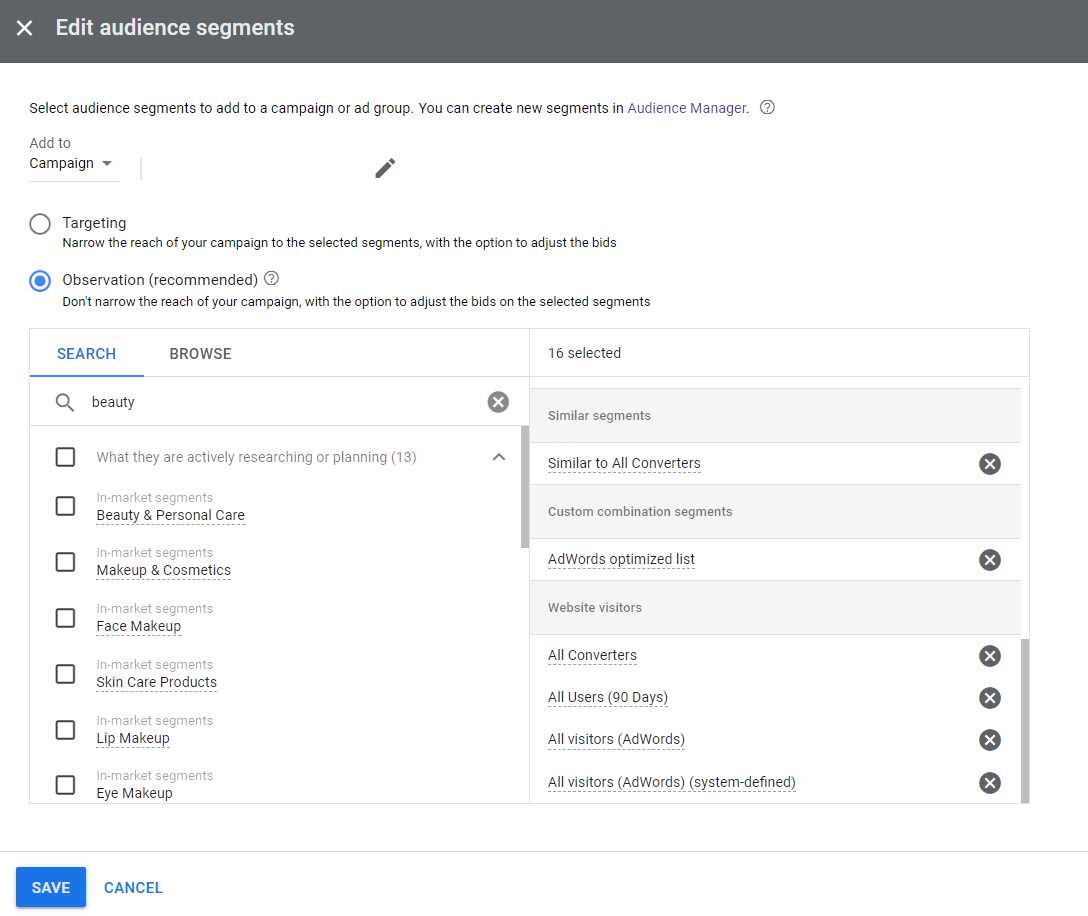Check the Skin Care Products checkbox
This screenshot has height=916, width=1088.
click(65, 674)
